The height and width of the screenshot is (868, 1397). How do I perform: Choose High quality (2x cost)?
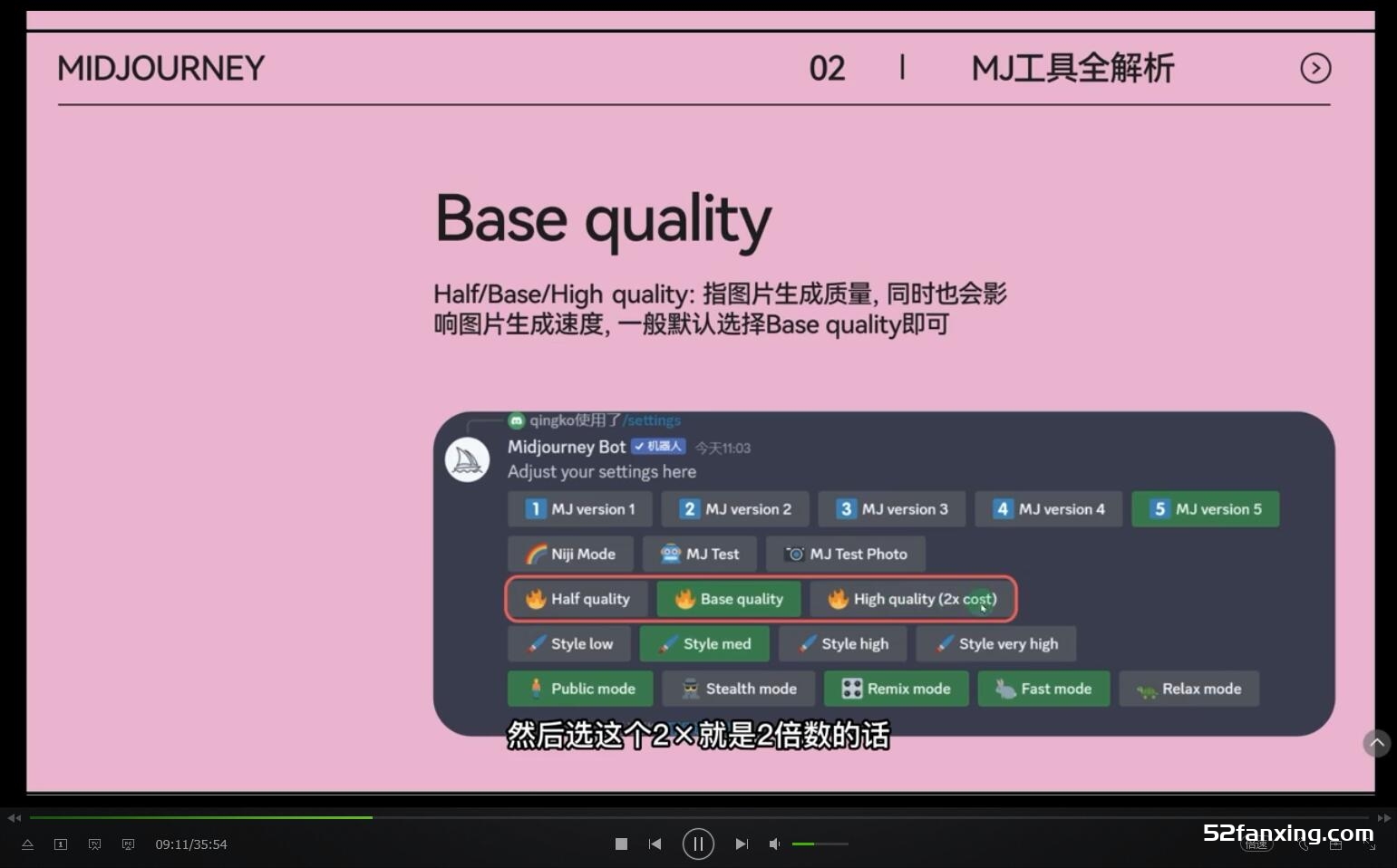click(x=912, y=599)
